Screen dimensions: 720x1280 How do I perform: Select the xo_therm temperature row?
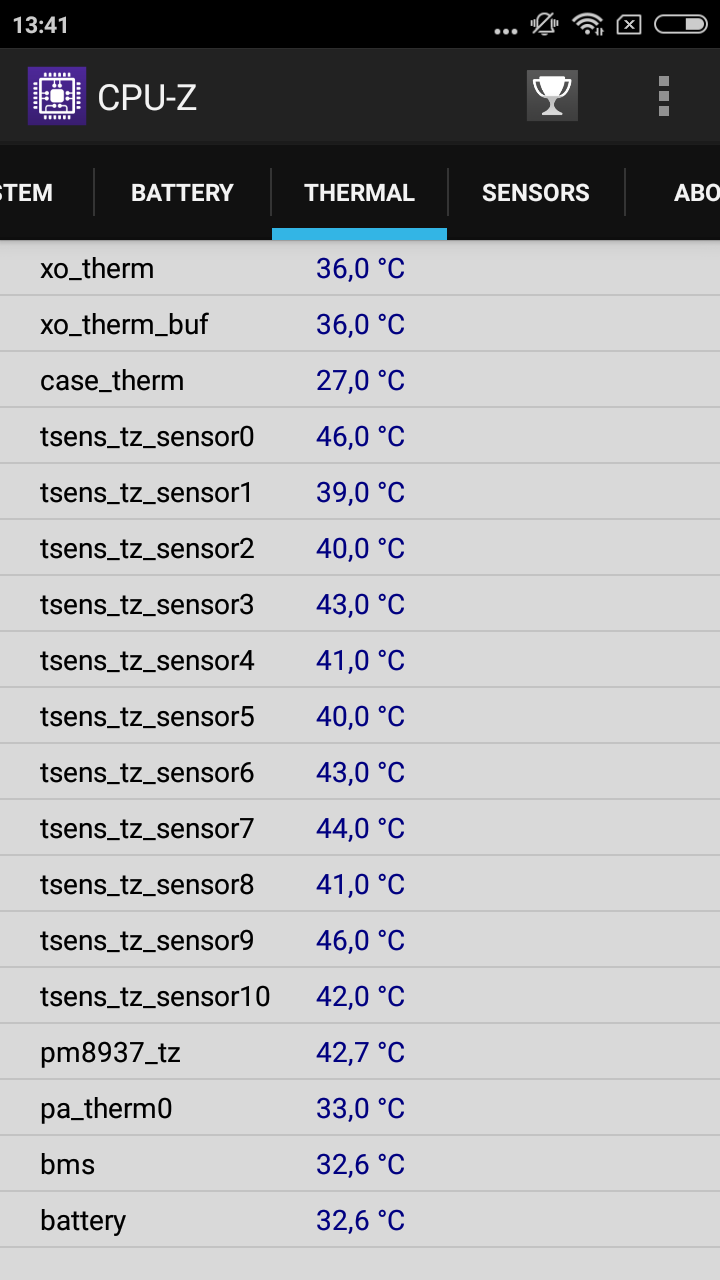pyautogui.click(x=360, y=269)
